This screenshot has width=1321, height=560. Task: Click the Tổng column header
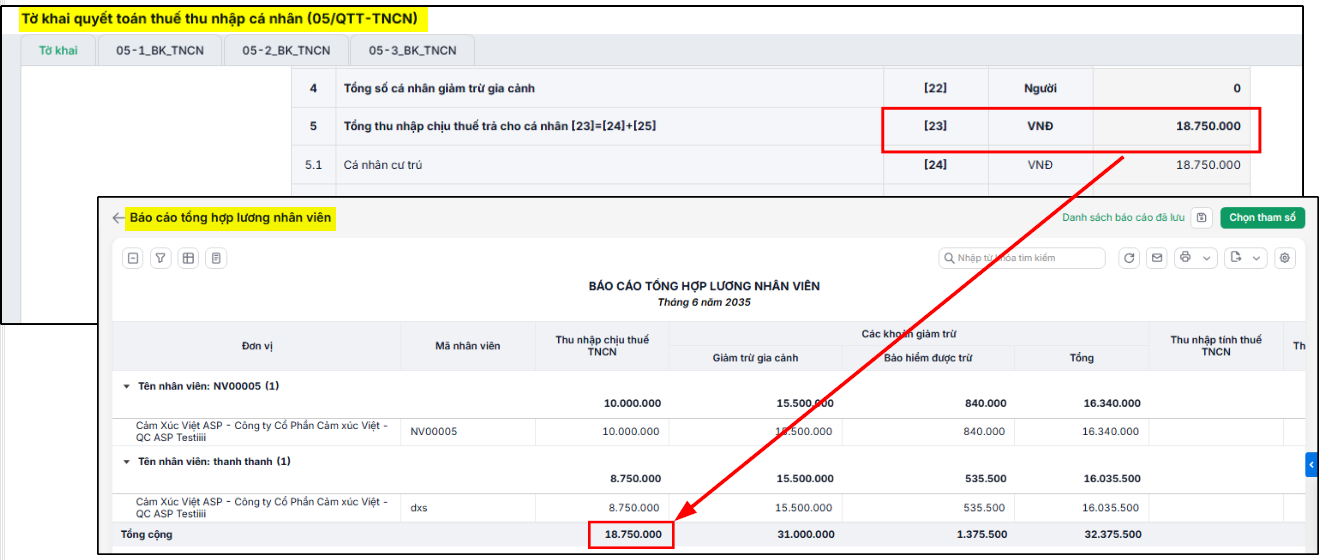click(x=1081, y=358)
